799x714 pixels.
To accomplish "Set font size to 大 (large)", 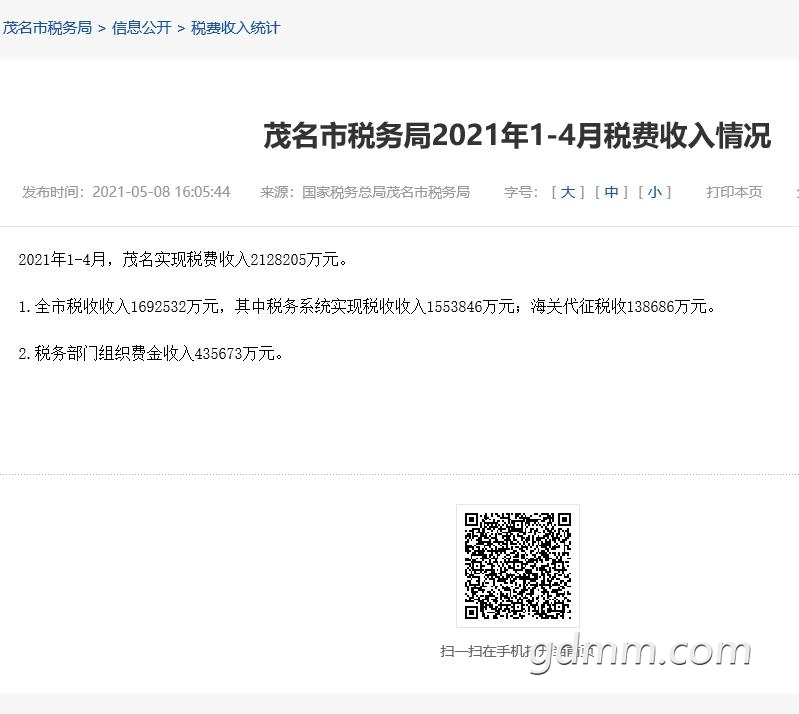I will [x=567, y=192].
